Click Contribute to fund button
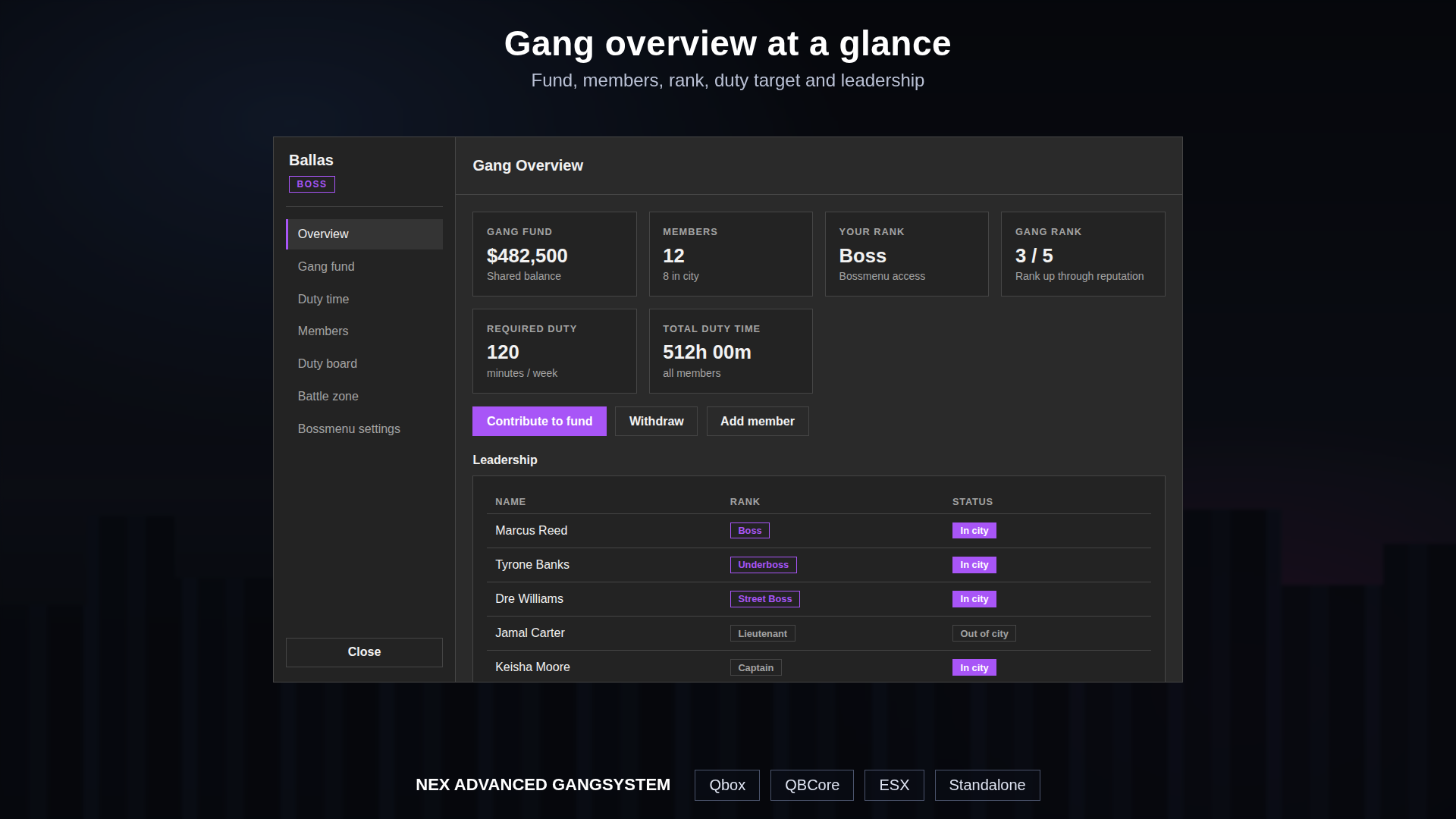 [539, 422]
